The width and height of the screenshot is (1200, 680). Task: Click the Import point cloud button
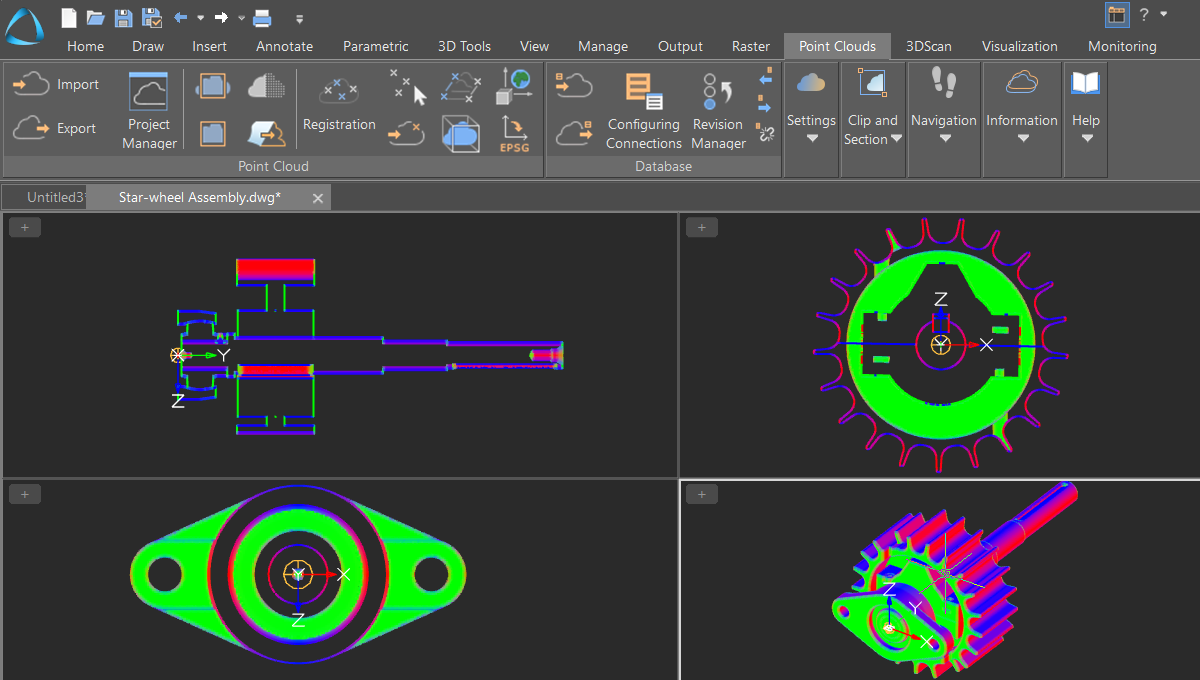click(x=56, y=85)
